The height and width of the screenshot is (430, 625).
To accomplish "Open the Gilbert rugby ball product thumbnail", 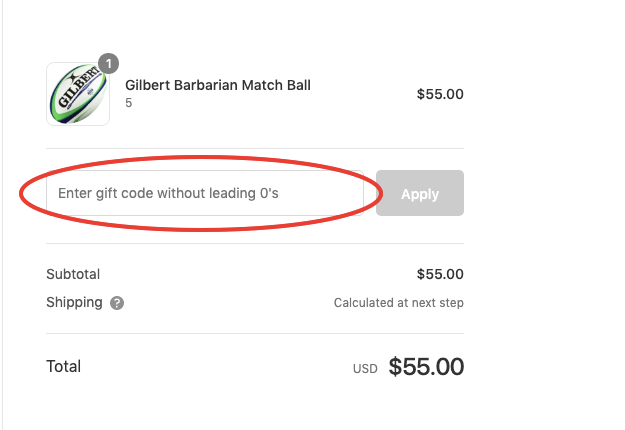I will tap(78, 94).
